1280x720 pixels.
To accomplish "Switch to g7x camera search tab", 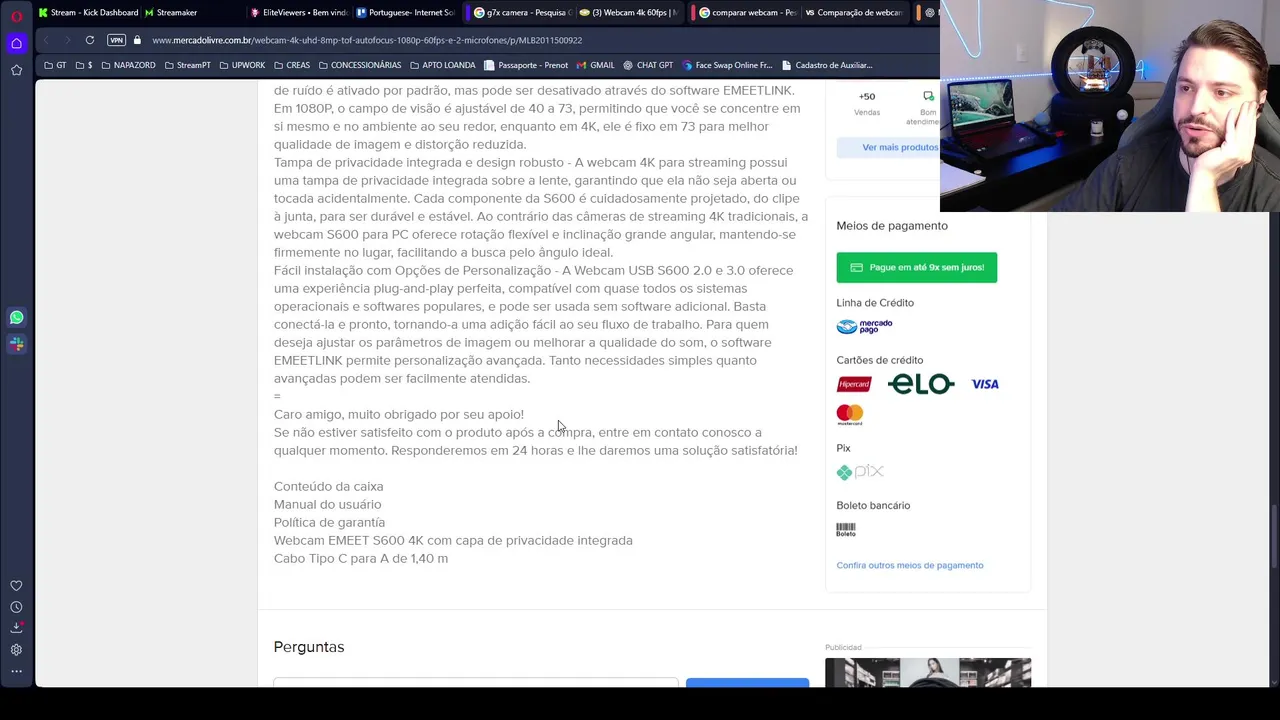I will pyautogui.click(x=523, y=13).
